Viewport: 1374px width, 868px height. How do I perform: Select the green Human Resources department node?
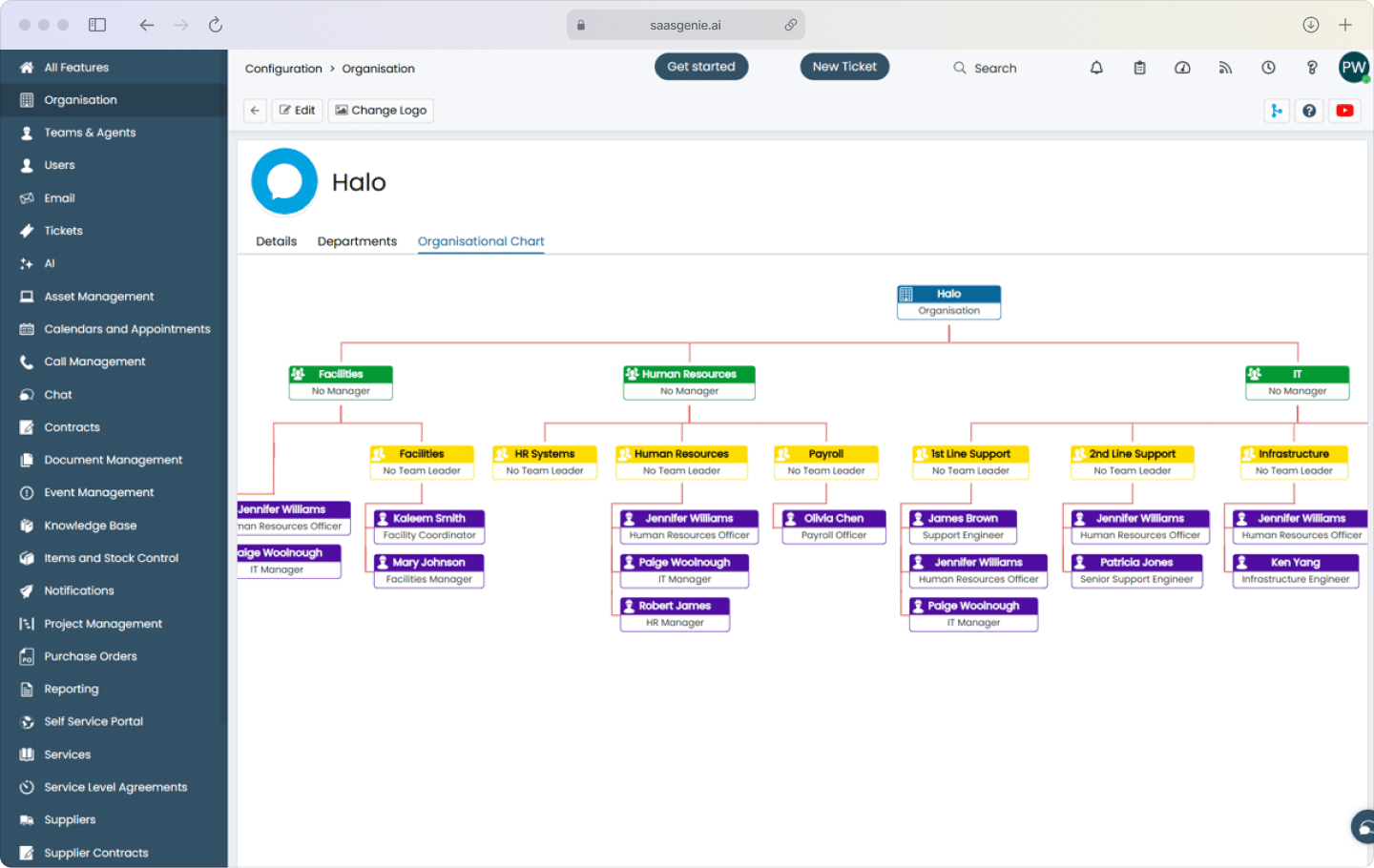(689, 382)
